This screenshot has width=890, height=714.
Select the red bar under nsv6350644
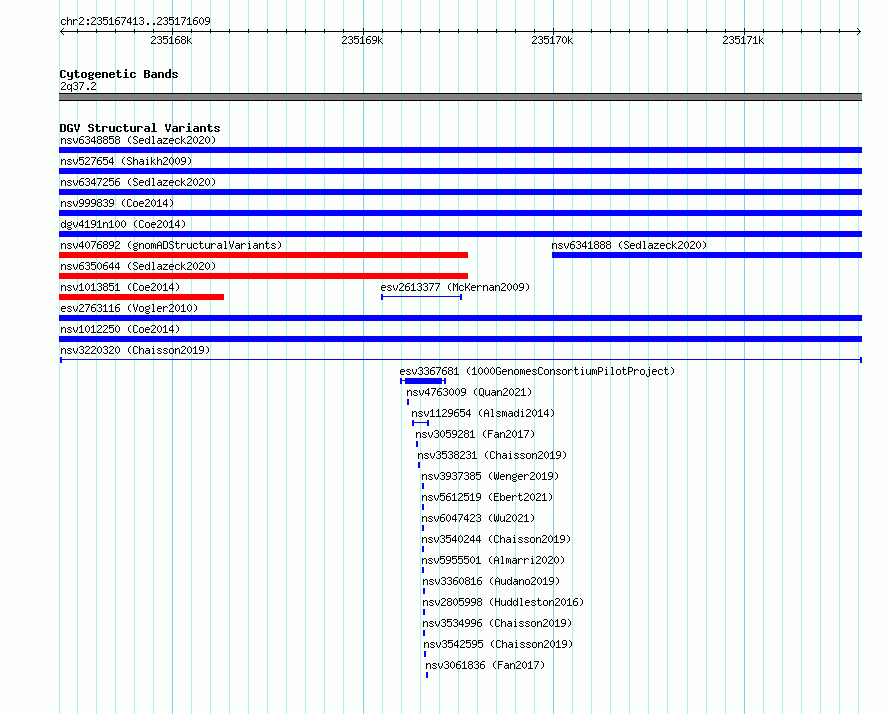click(263, 276)
